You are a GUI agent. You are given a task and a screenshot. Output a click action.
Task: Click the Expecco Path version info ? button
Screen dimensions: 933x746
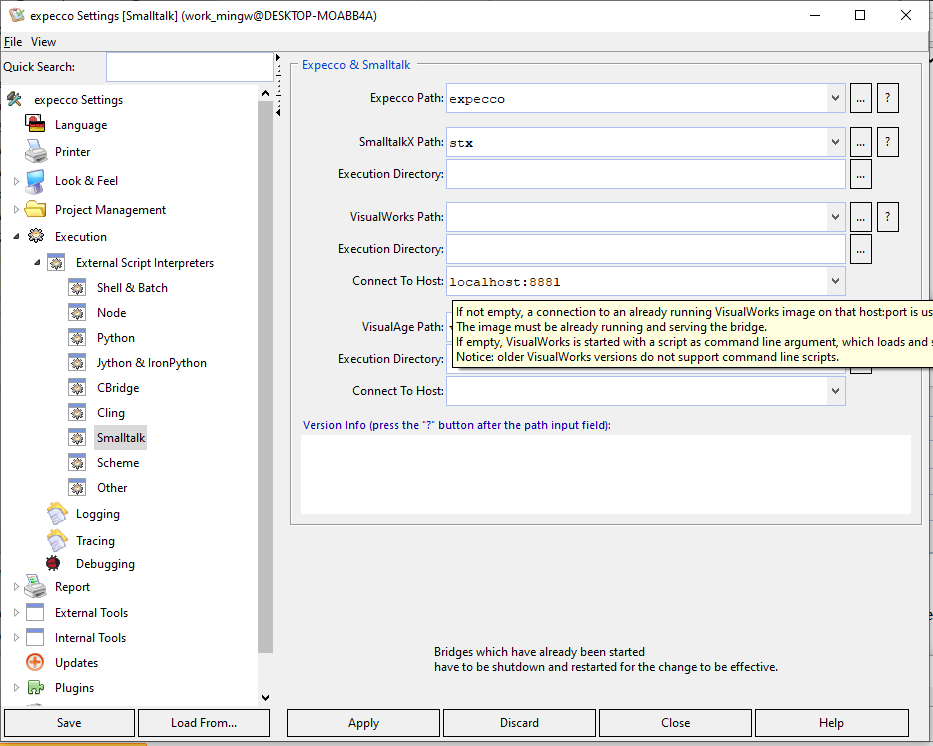(887, 98)
